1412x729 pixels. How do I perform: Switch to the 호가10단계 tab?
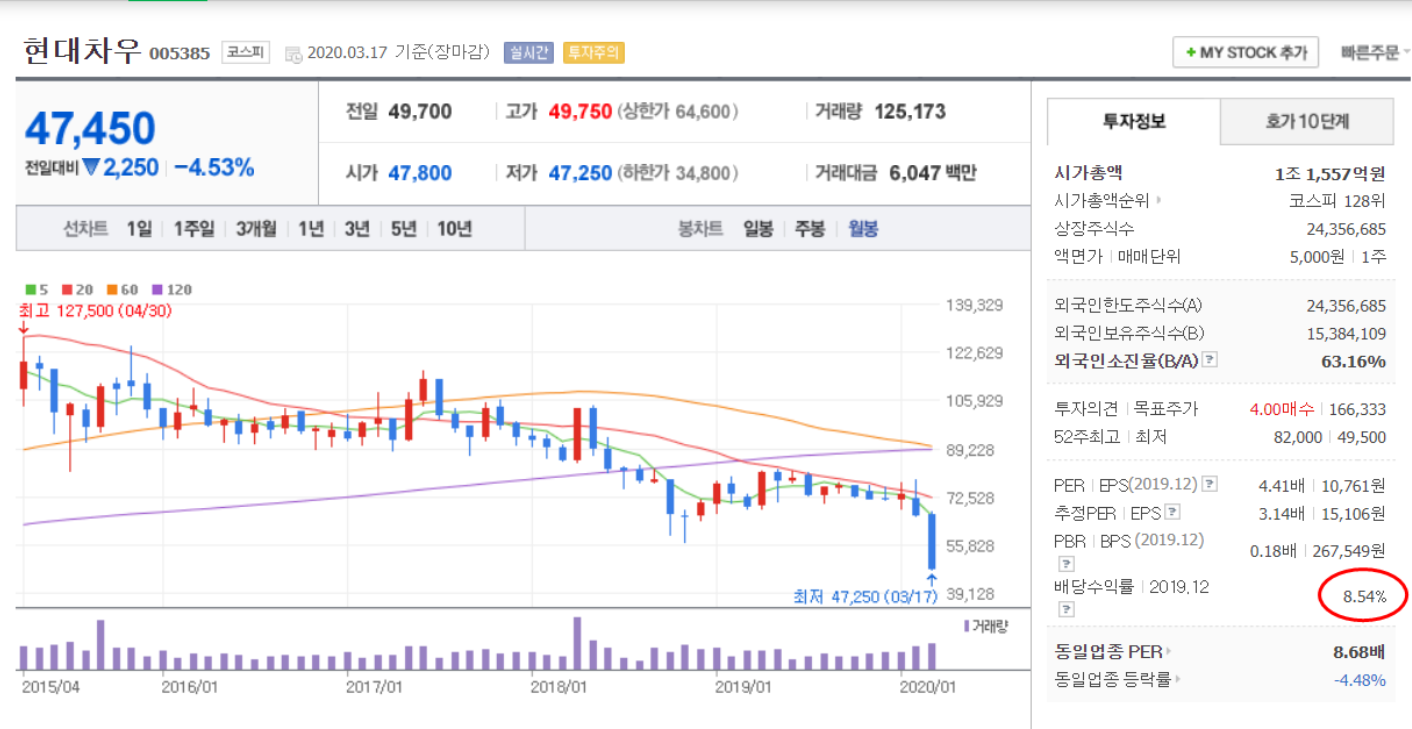coord(1306,122)
